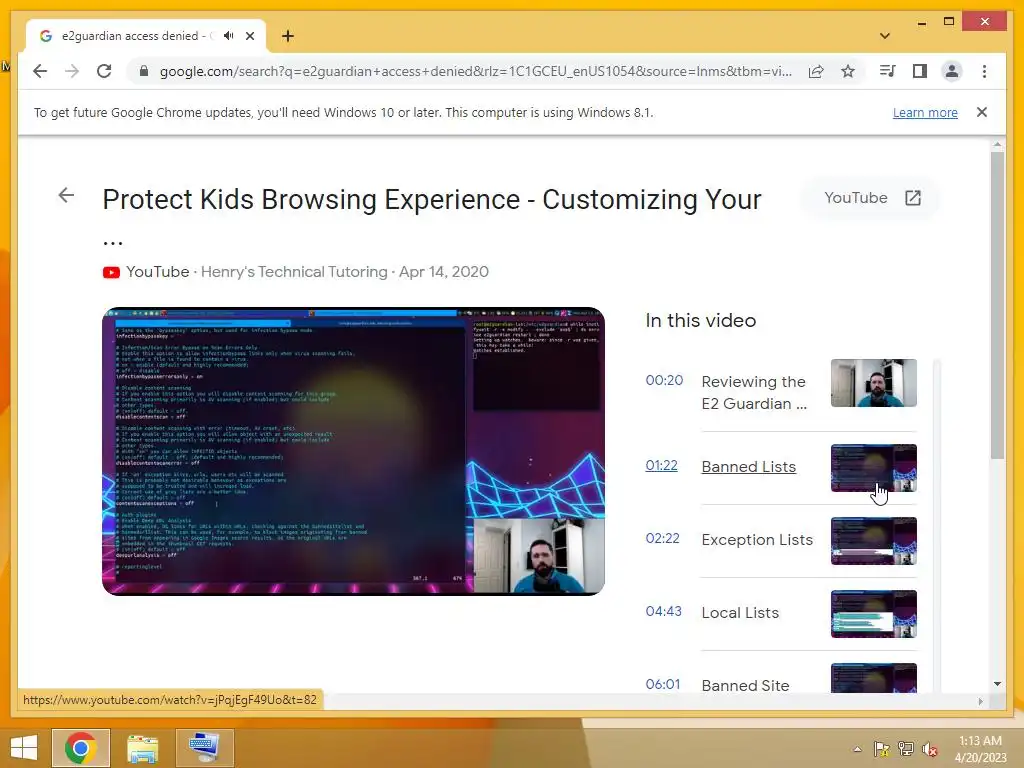Image resolution: width=1024 pixels, height=768 pixels.
Task: Click scrollbar down arrow
Action: tap(997, 684)
